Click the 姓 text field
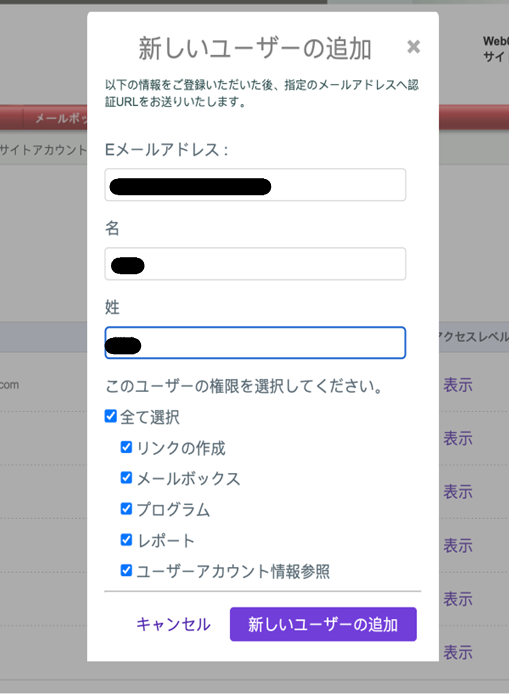This screenshot has width=509, height=694. (x=255, y=343)
